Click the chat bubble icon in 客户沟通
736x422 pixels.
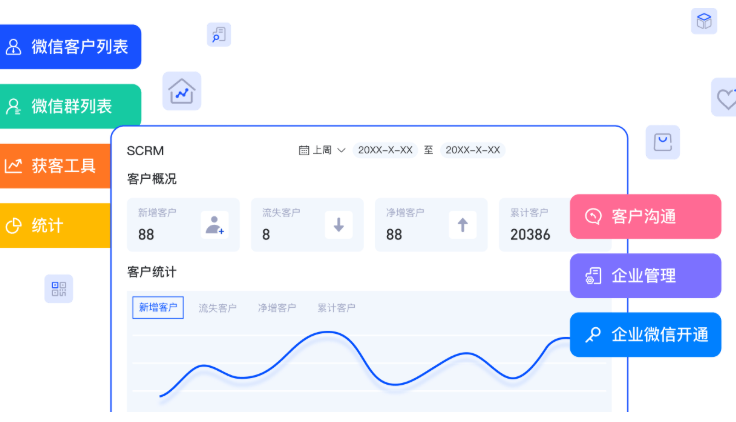[x=593, y=216]
